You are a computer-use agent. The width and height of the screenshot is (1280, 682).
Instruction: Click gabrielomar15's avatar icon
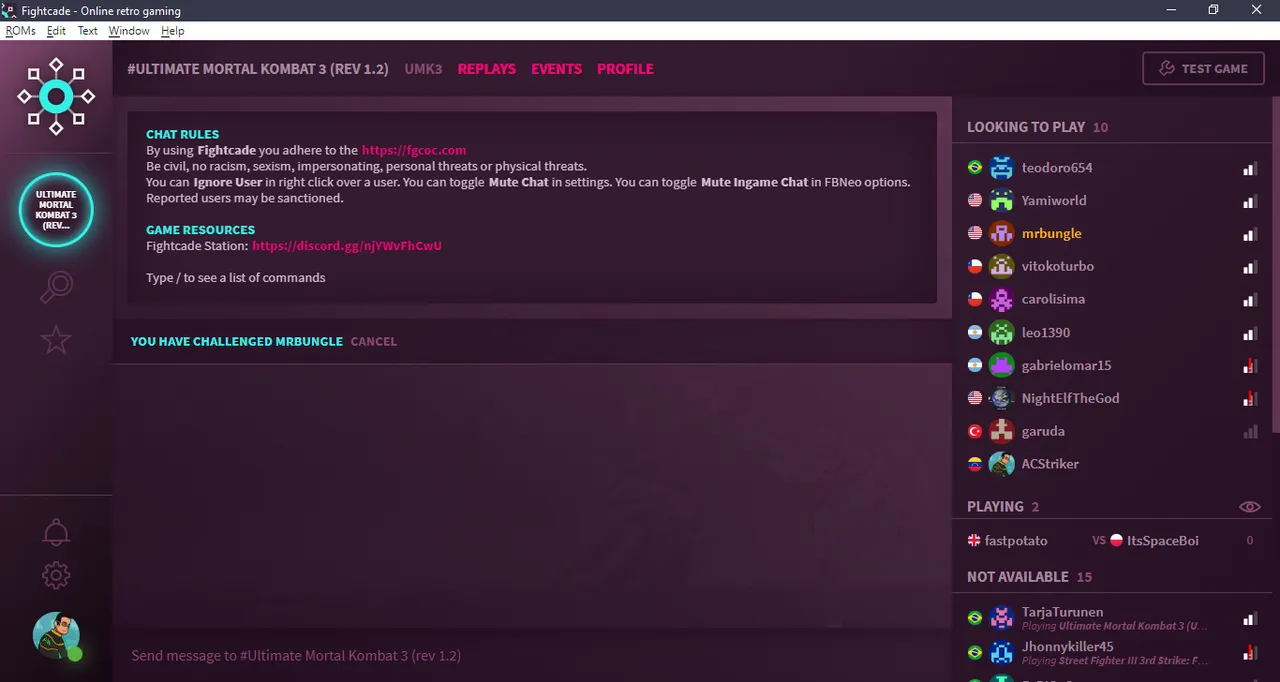[1001, 366]
